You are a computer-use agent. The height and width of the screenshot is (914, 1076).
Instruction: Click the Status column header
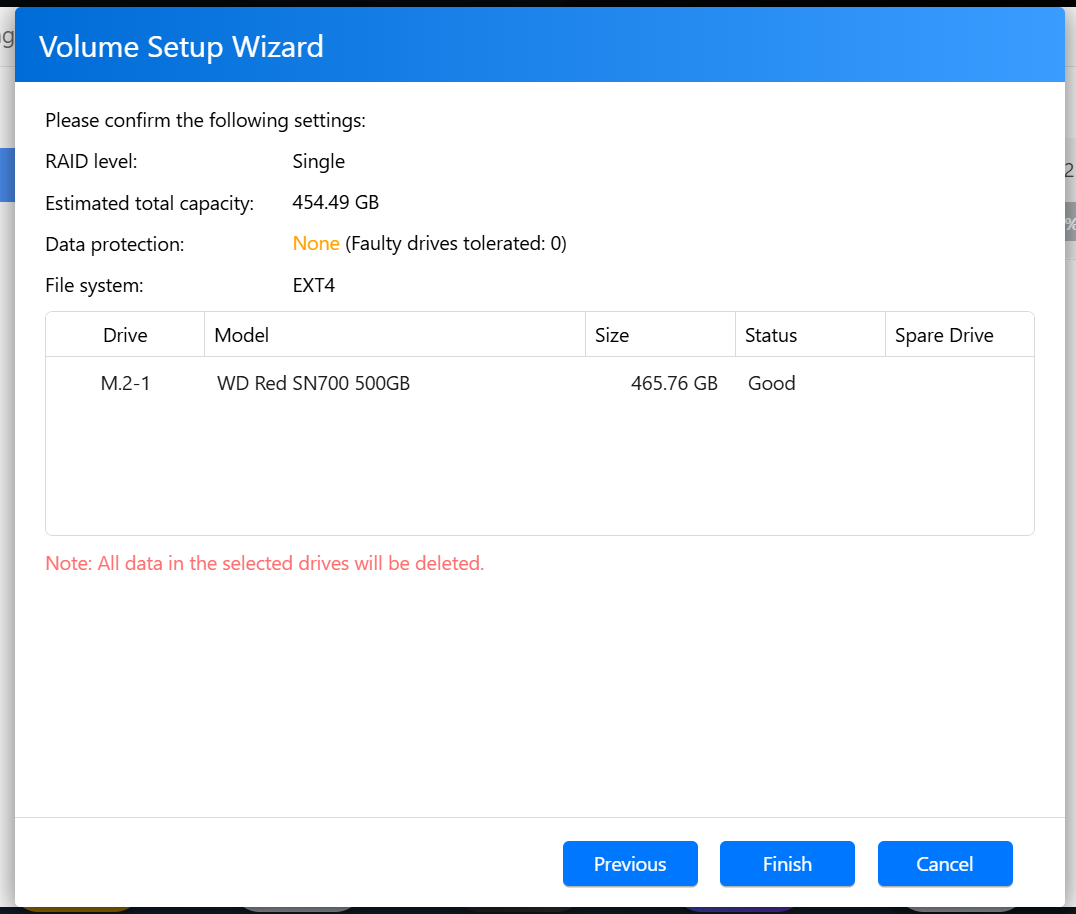(810, 335)
